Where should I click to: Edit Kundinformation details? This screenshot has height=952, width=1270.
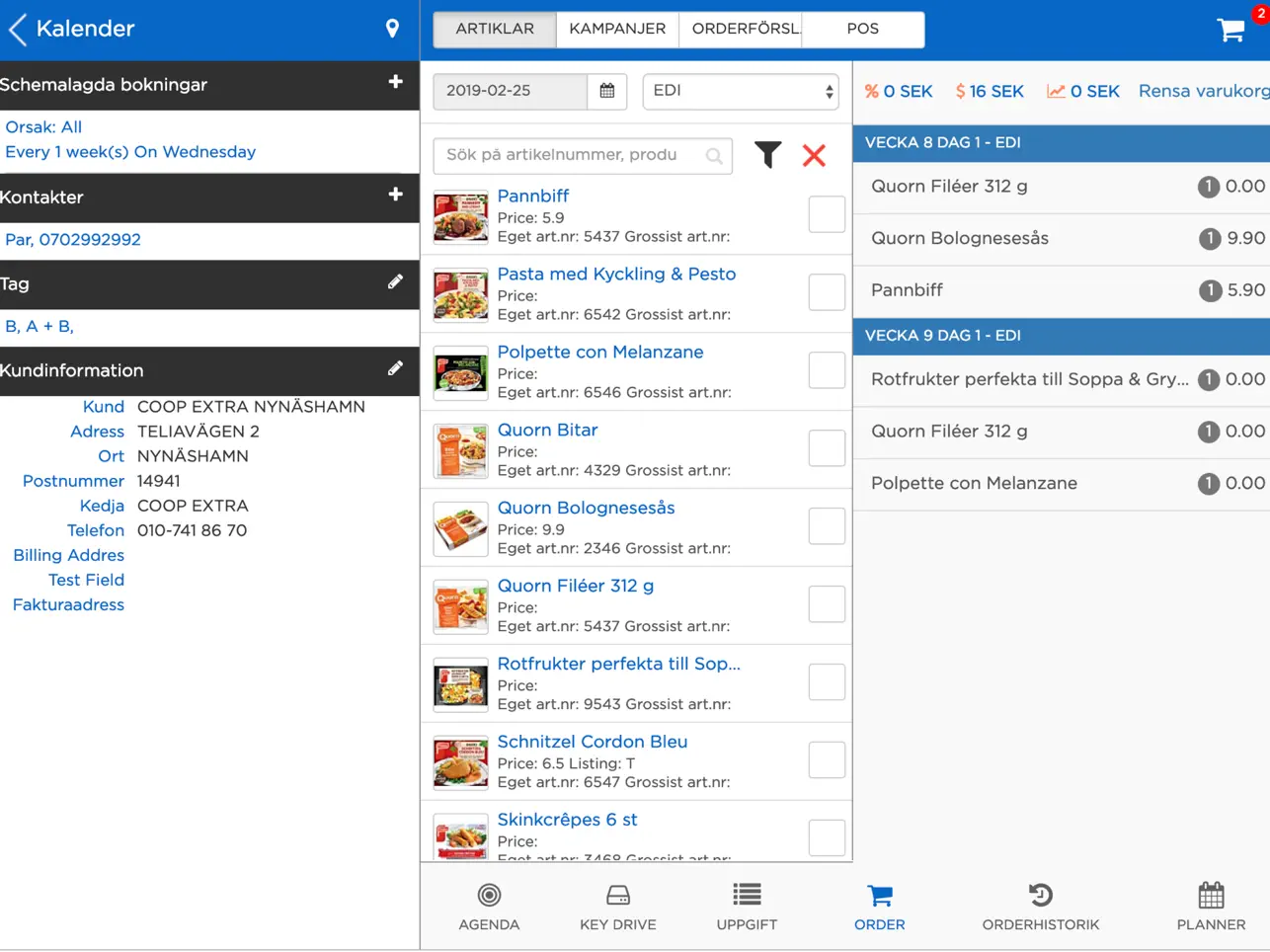click(x=395, y=369)
